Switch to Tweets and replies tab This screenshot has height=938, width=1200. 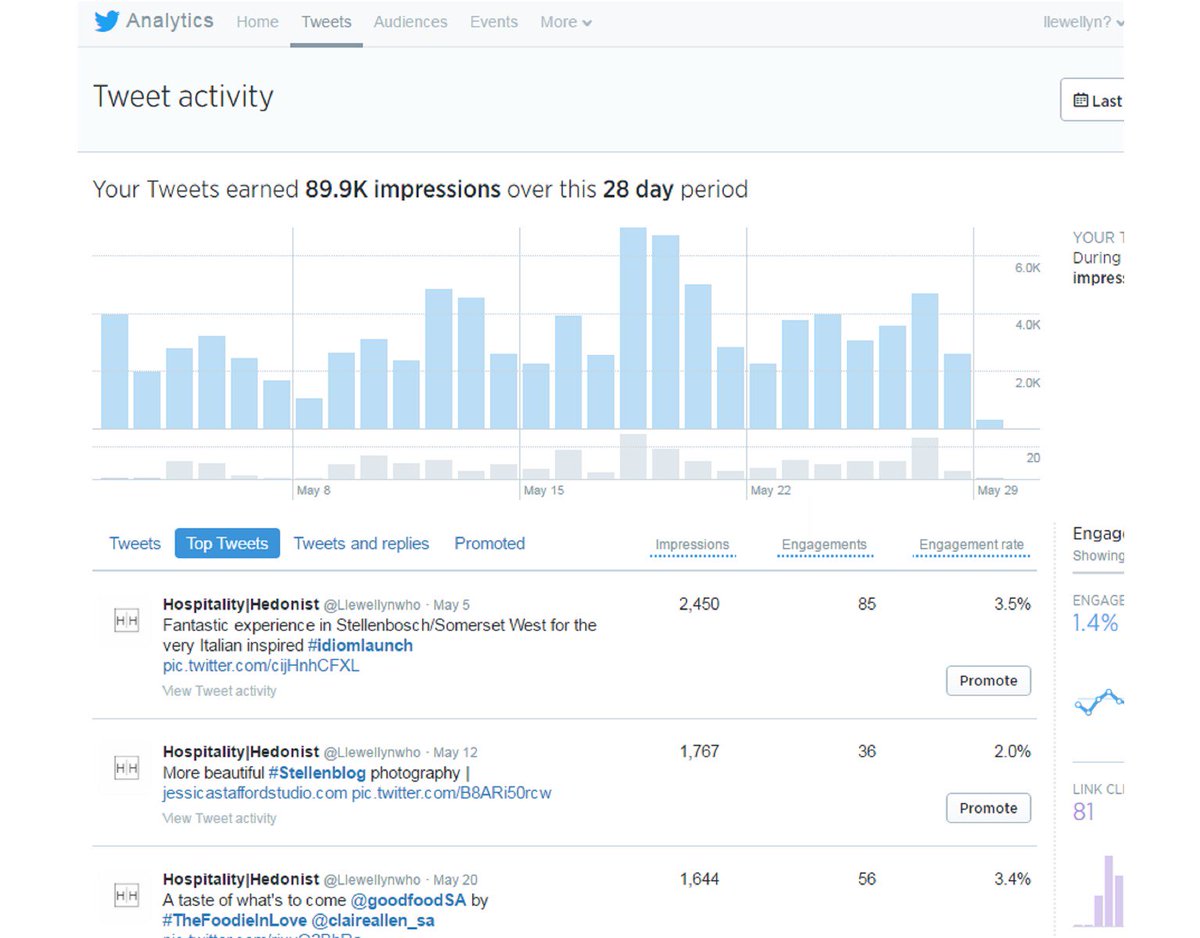coord(361,543)
